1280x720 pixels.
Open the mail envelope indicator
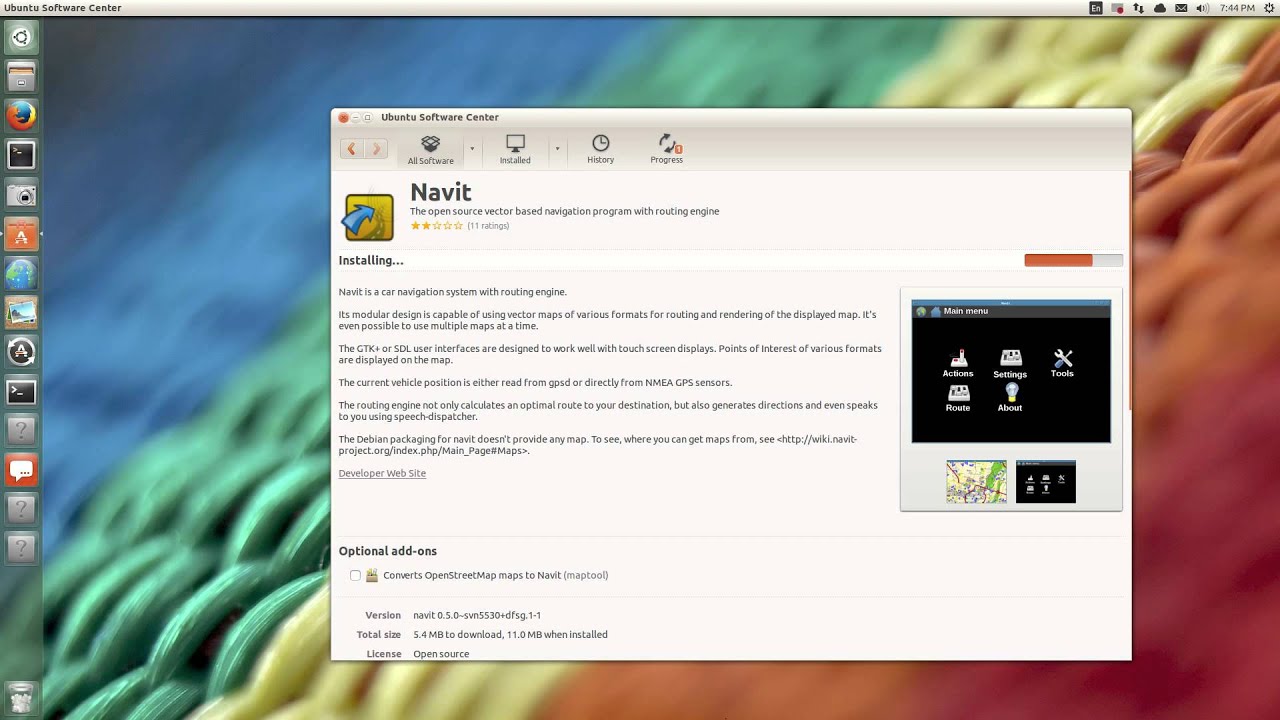(1181, 8)
